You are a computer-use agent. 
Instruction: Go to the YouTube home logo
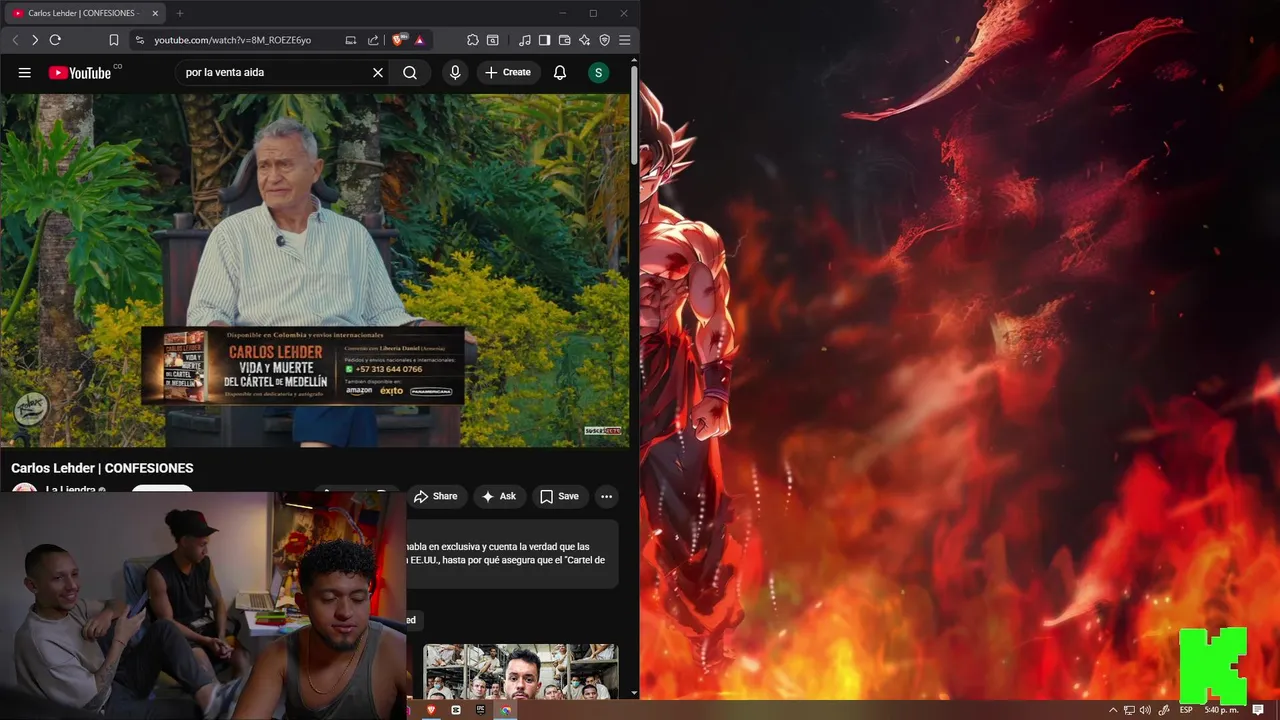tap(80, 72)
